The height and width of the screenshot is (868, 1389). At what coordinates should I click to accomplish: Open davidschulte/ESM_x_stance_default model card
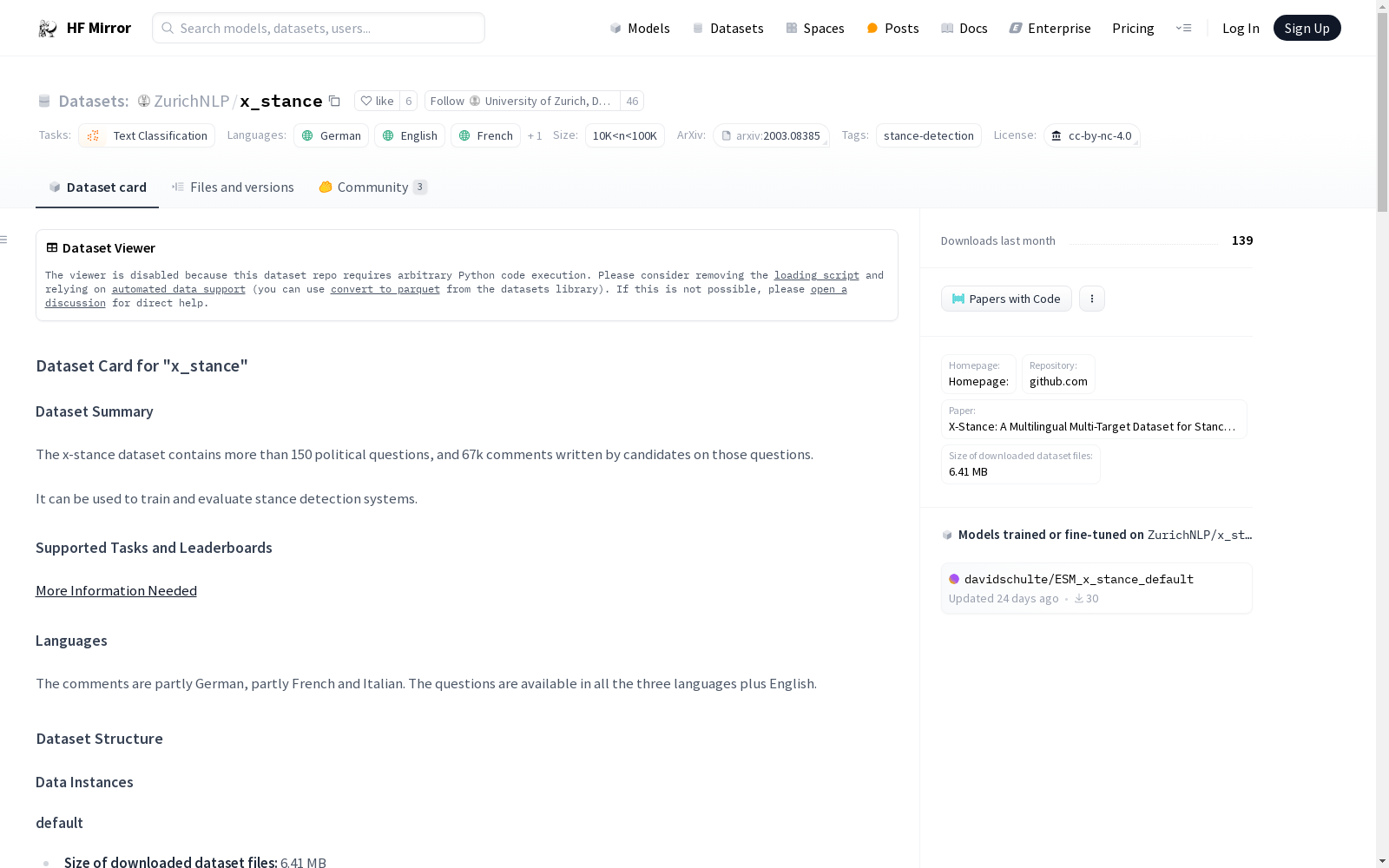pyautogui.click(x=1096, y=589)
